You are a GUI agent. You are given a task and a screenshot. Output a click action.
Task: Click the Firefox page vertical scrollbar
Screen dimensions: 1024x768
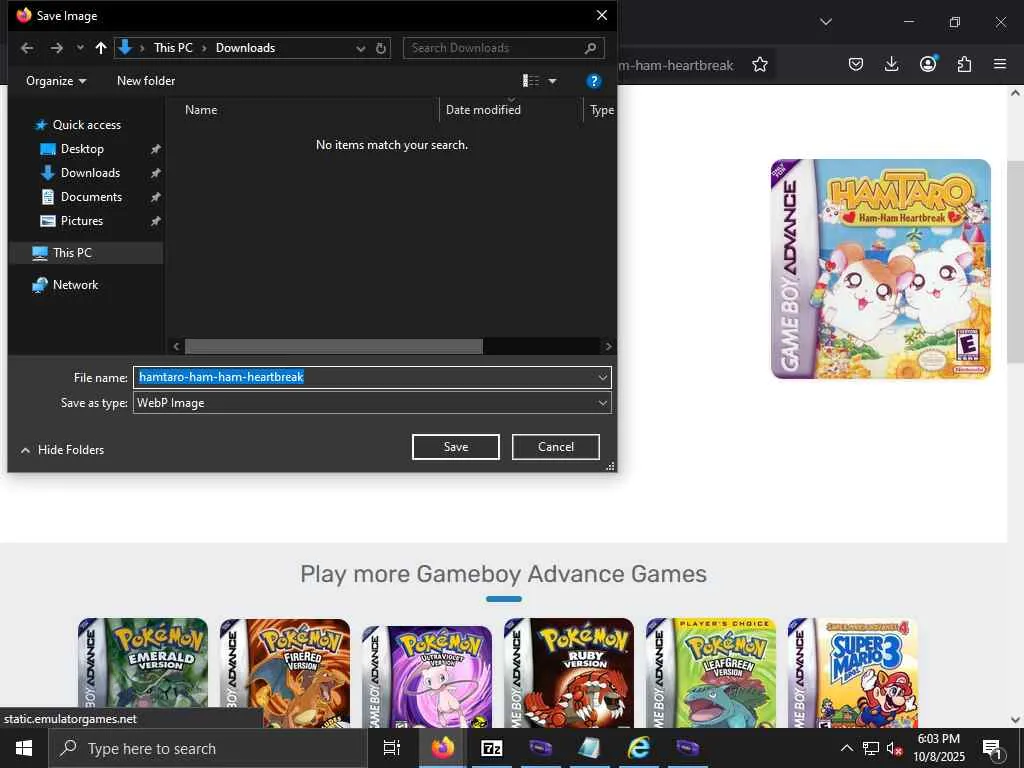coord(1016,261)
